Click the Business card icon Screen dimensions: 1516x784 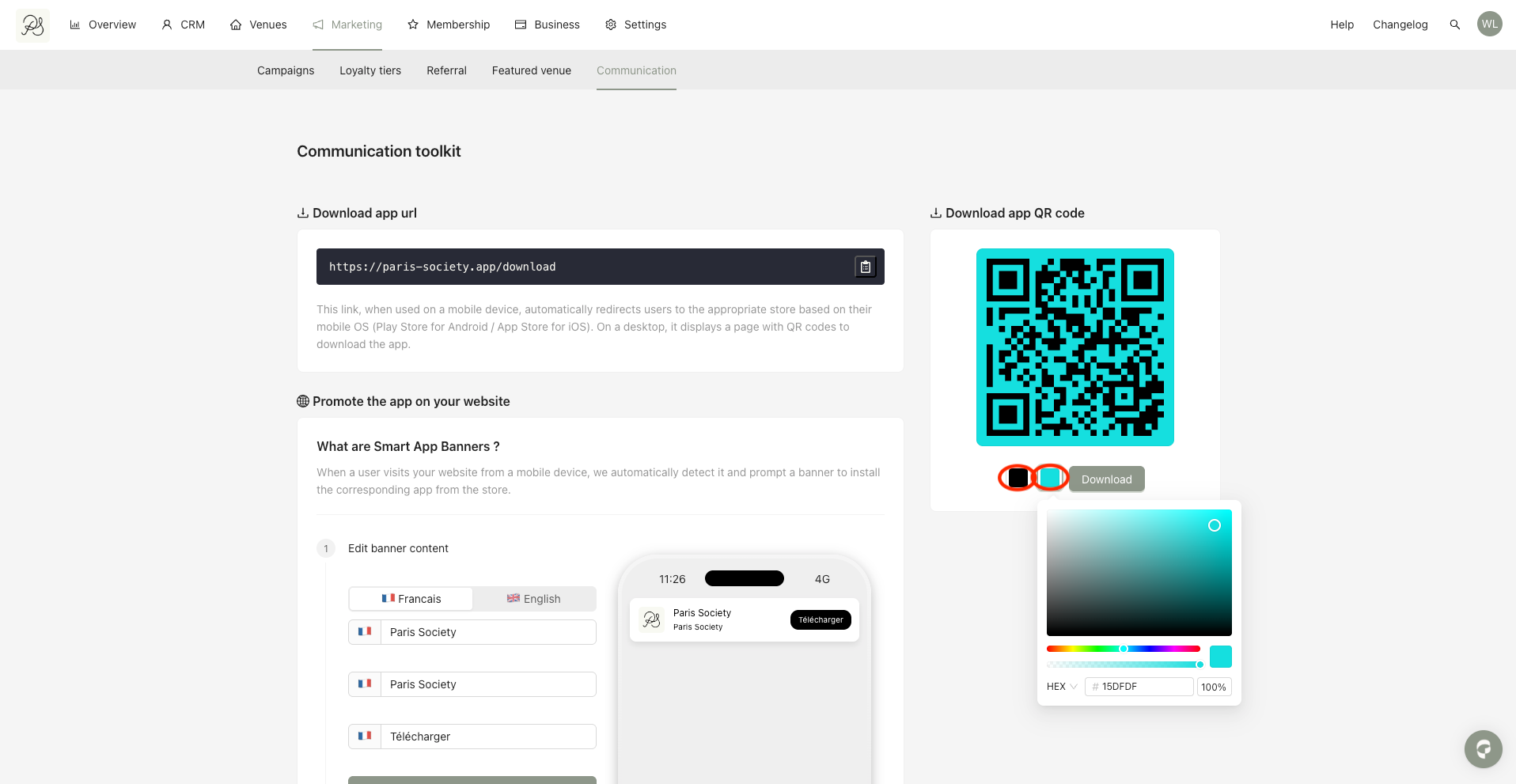click(x=521, y=25)
